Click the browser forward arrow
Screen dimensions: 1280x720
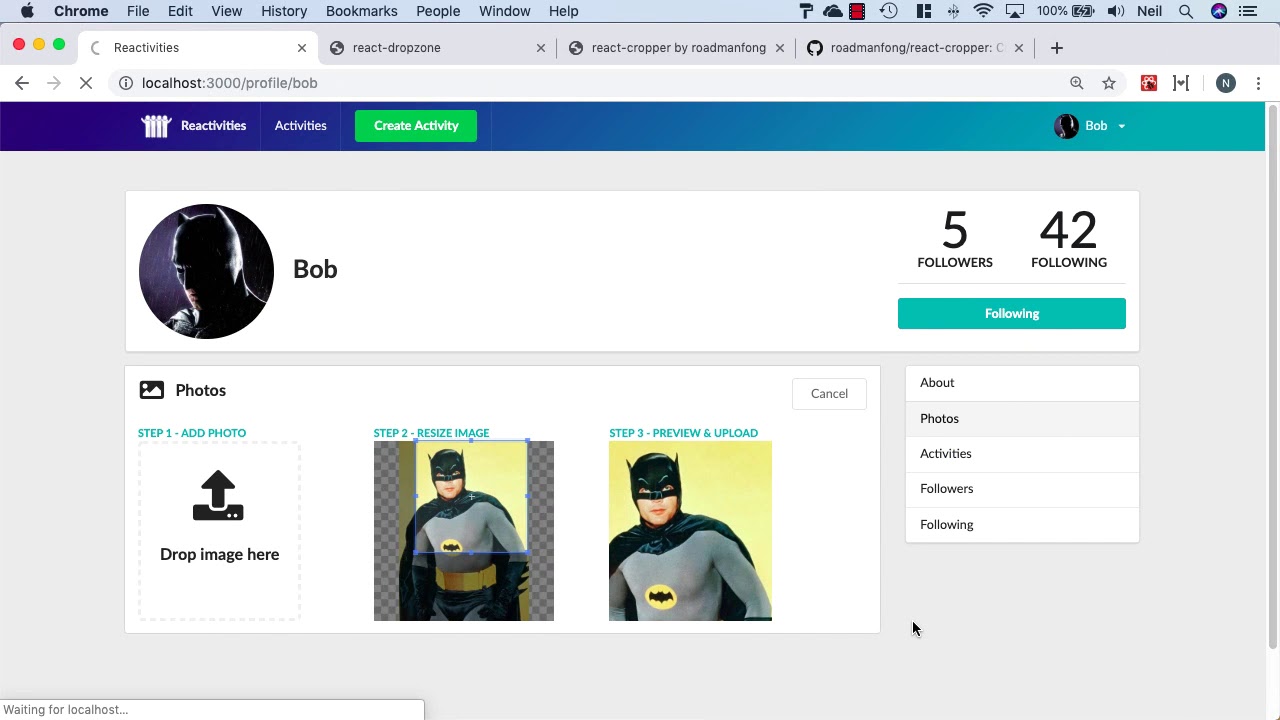pos(54,83)
